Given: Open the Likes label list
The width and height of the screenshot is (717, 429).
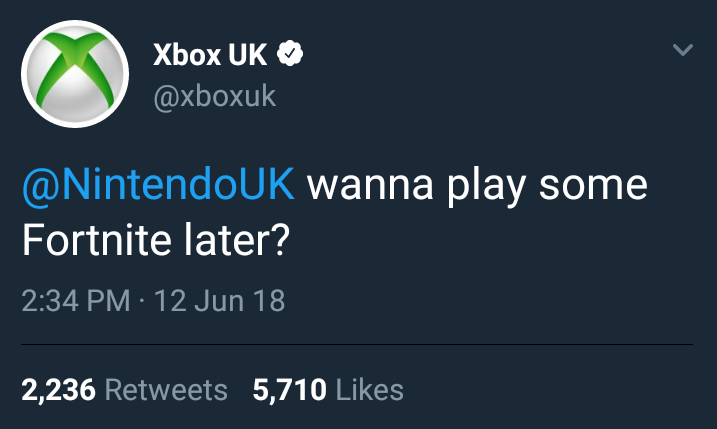Looking at the screenshot, I should pyautogui.click(x=370, y=389).
